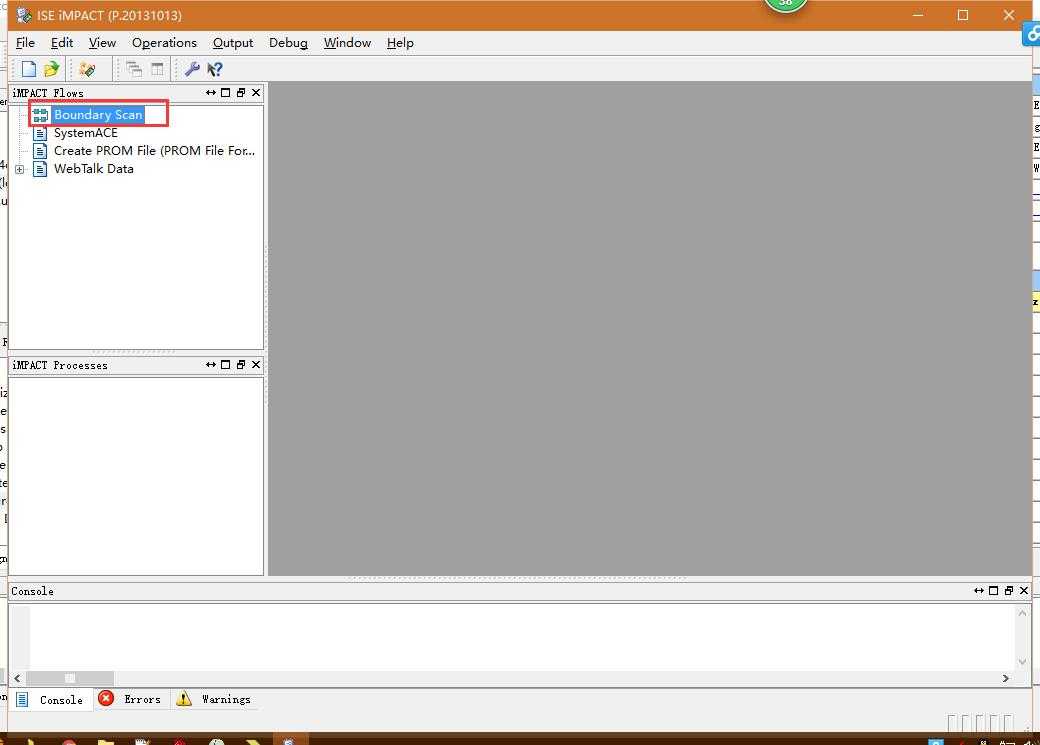Open the Output menu
Screen dimensions: 1040x745
(233, 43)
